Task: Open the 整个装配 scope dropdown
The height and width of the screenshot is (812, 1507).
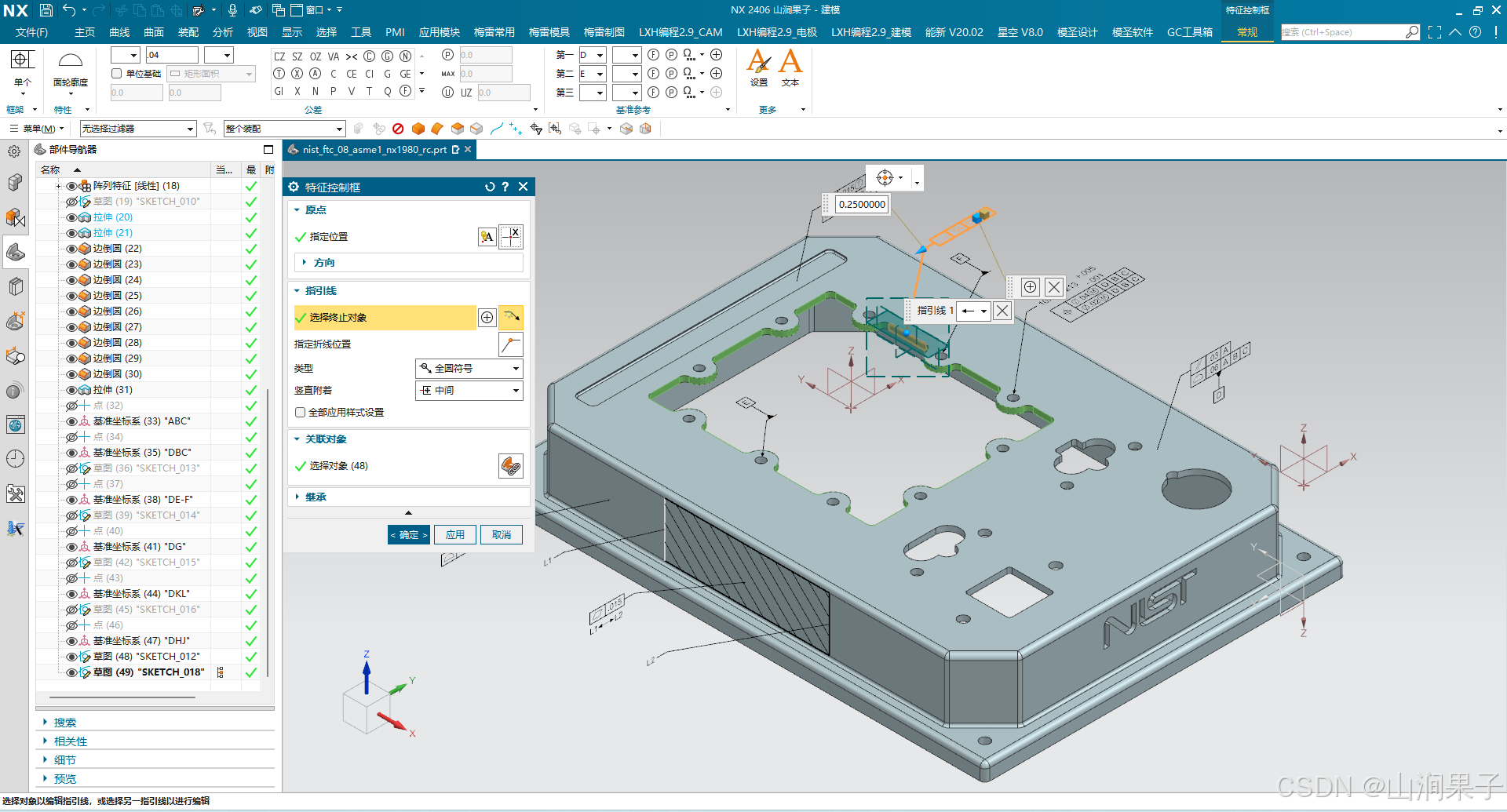Action: click(284, 129)
